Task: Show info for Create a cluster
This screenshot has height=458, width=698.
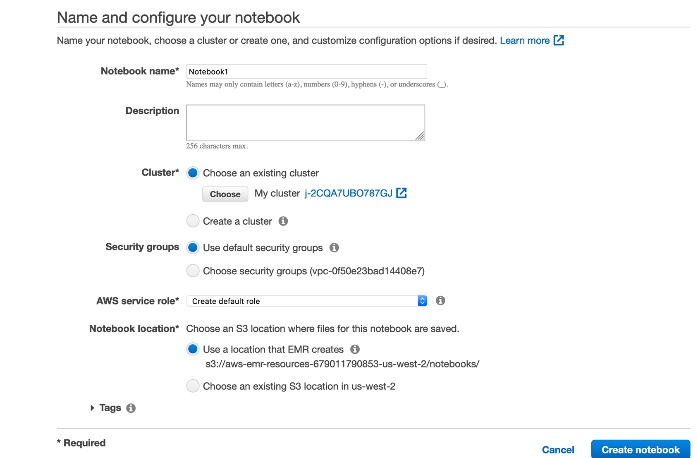Action: pos(283,221)
